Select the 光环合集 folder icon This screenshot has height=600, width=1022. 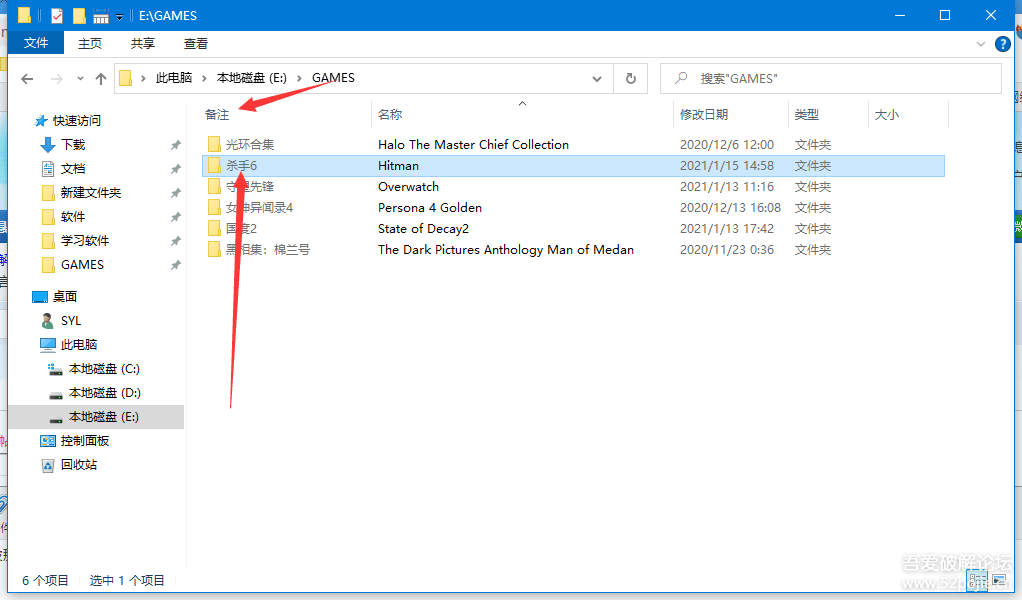point(214,144)
